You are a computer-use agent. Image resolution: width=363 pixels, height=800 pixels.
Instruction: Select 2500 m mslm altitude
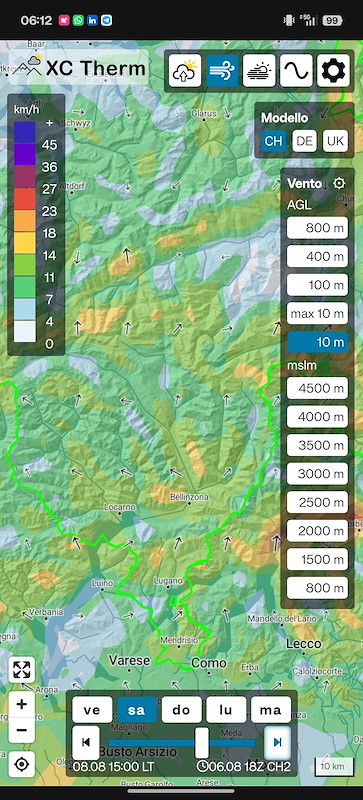[318, 503]
